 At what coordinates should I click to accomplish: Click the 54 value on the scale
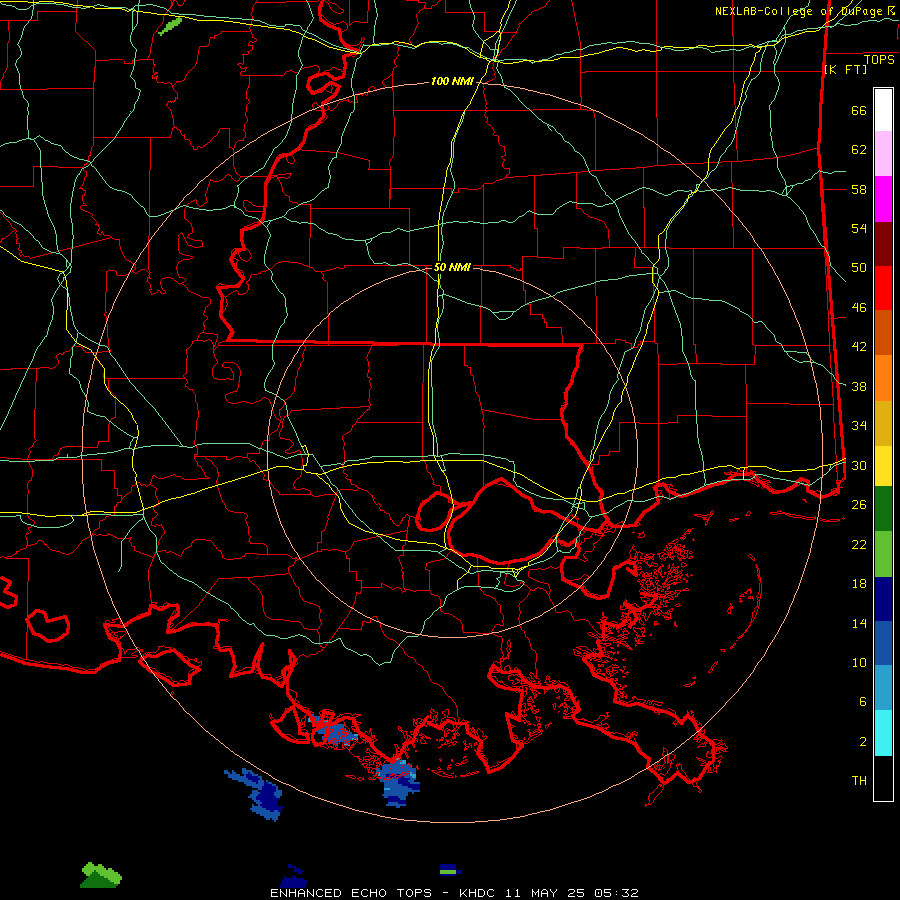click(x=859, y=228)
